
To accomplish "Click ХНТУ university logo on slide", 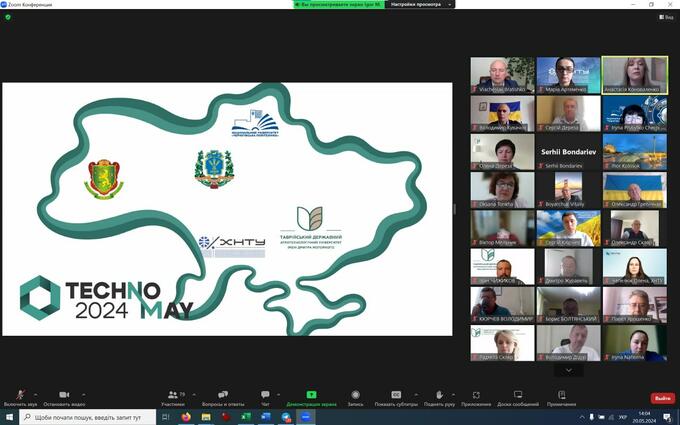I will pos(232,246).
